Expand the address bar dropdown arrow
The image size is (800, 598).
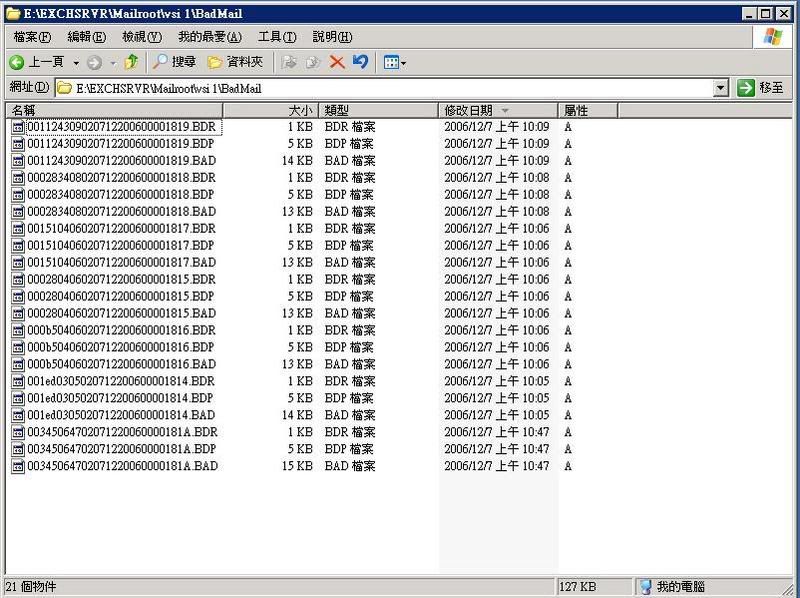(x=721, y=88)
